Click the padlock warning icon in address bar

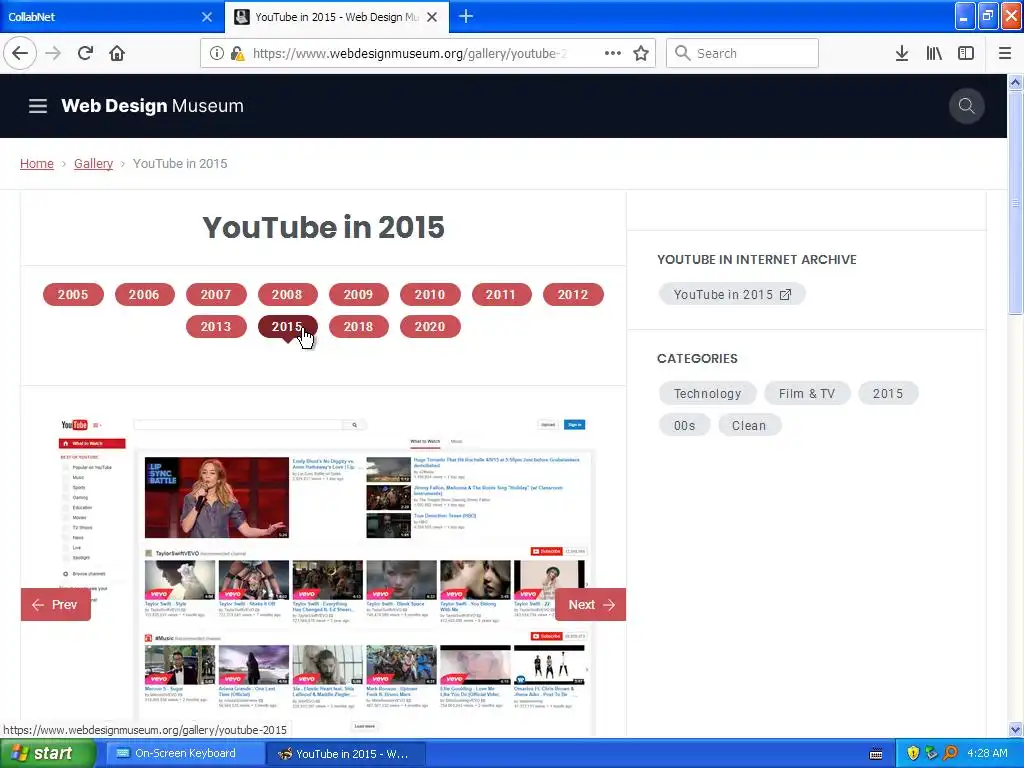(x=237, y=53)
